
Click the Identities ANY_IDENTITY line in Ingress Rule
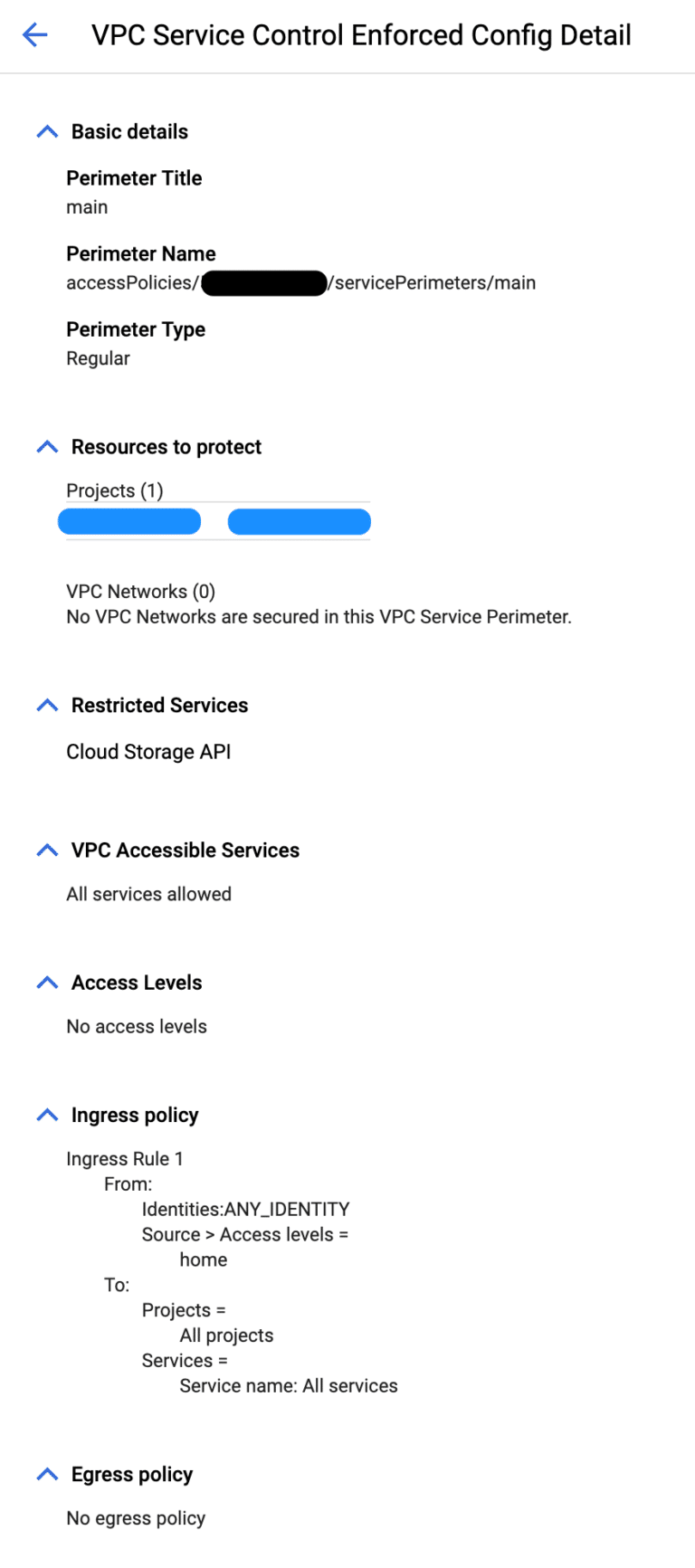click(x=245, y=1208)
